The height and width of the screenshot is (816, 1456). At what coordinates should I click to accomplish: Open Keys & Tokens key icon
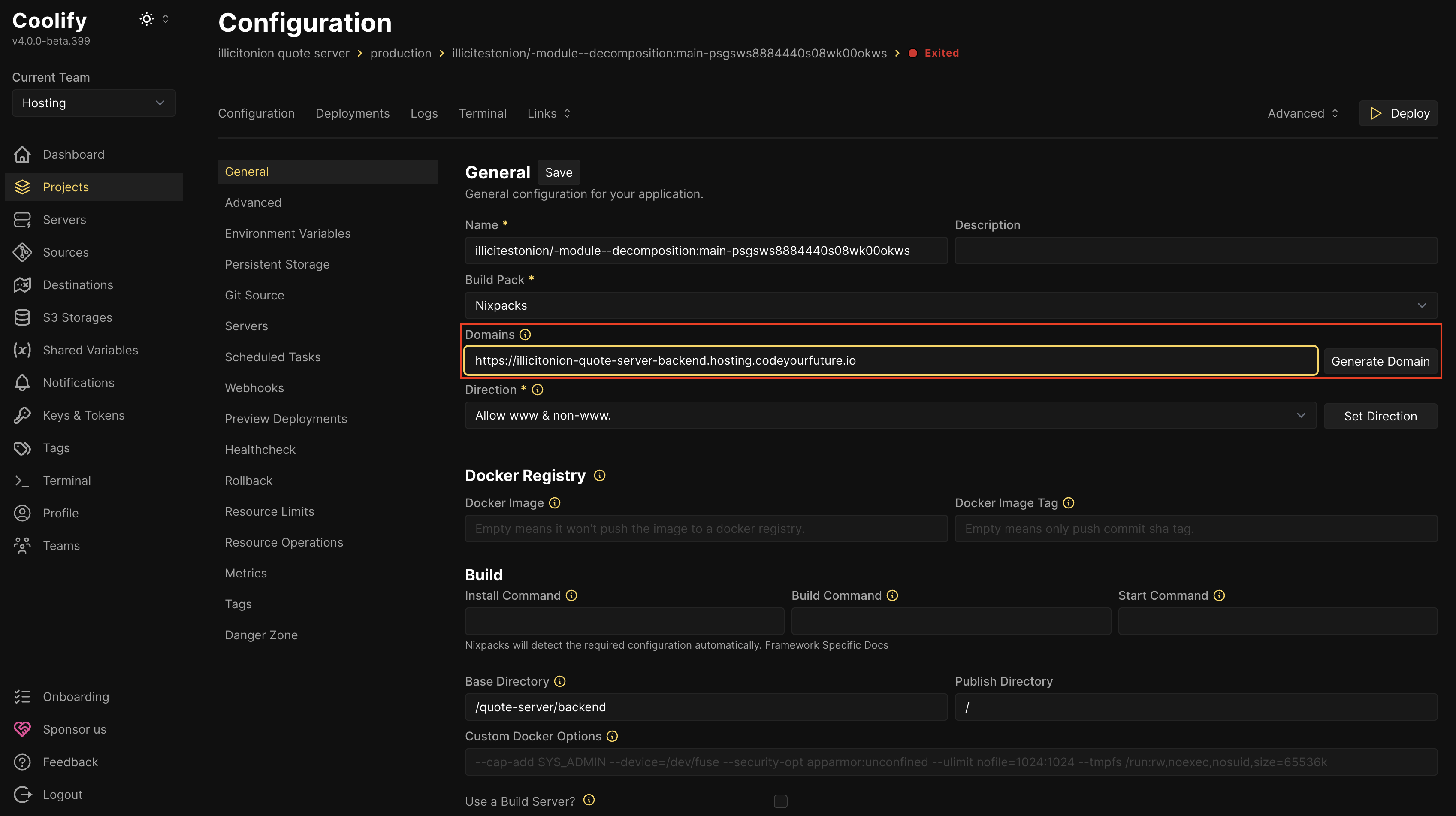(x=22, y=415)
